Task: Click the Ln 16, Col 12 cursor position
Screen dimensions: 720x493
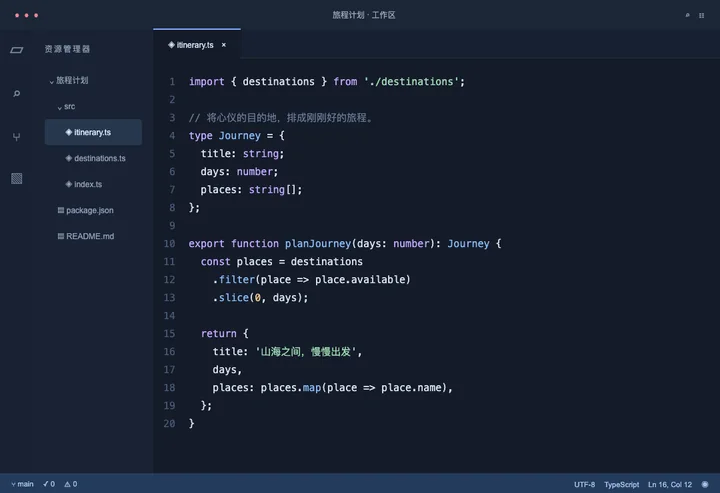Action: (669, 484)
